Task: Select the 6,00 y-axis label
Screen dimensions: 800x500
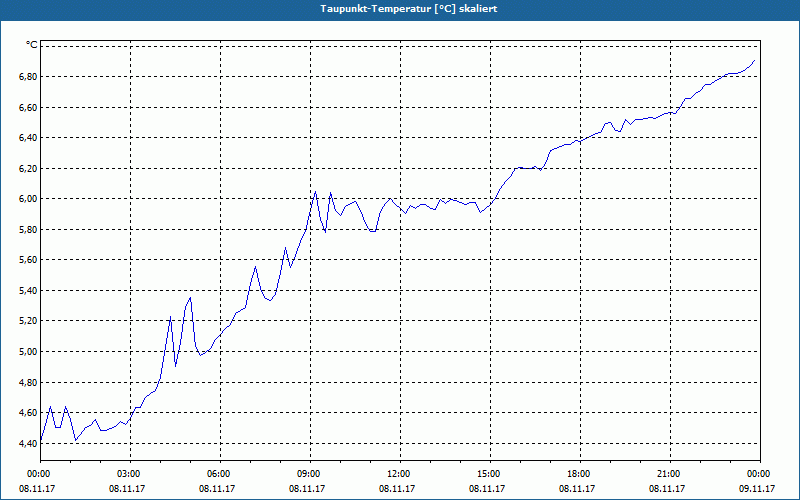Action: click(x=29, y=199)
